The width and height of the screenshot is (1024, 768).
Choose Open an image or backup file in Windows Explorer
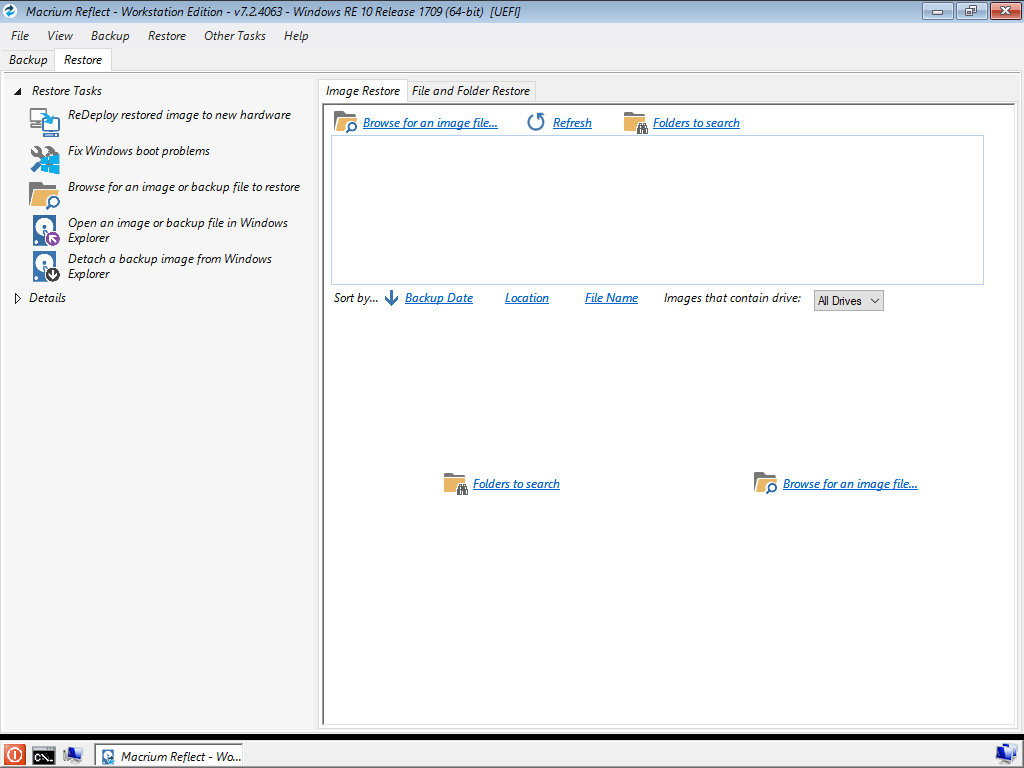coord(178,231)
